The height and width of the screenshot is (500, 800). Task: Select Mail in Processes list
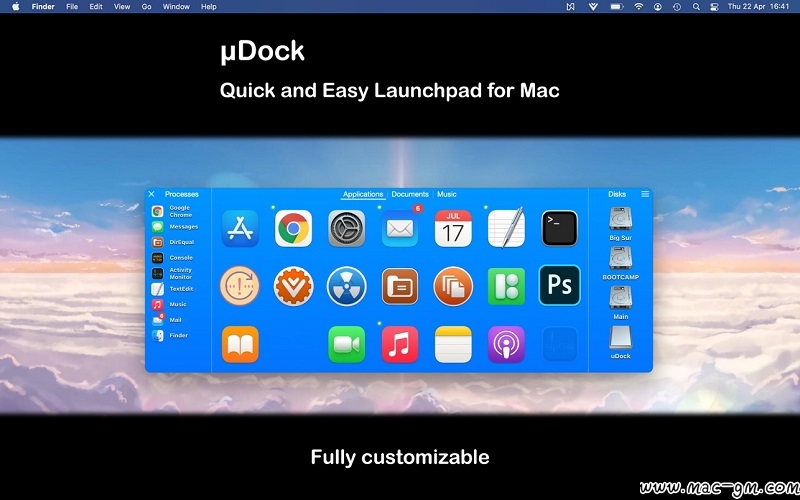click(x=167, y=320)
